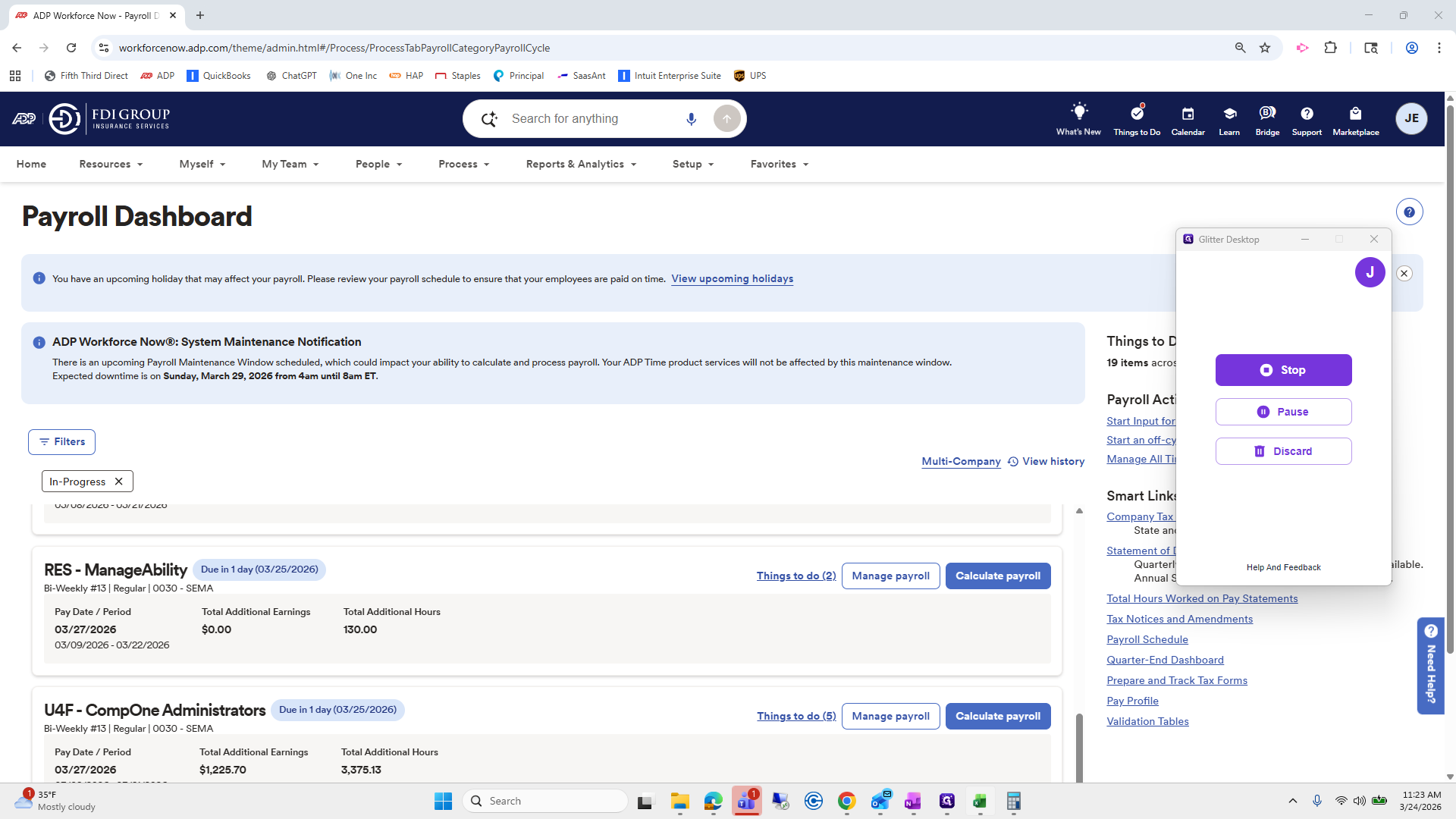Open the What's New lightbulb icon

point(1078,112)
